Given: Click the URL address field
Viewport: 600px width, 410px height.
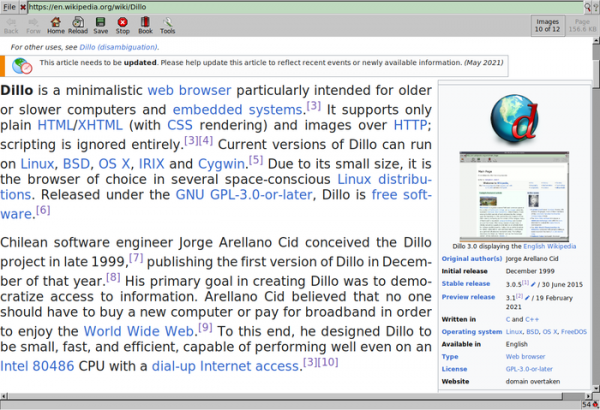Looking at the screenshot, I should 300,7.
